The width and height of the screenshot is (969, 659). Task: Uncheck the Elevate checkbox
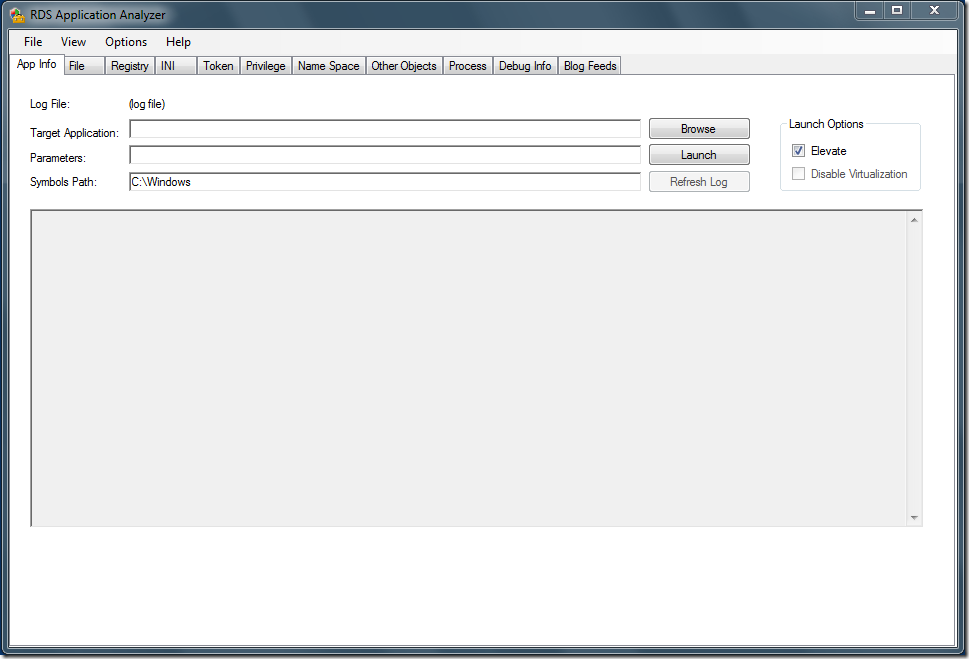tap(798, 151)
